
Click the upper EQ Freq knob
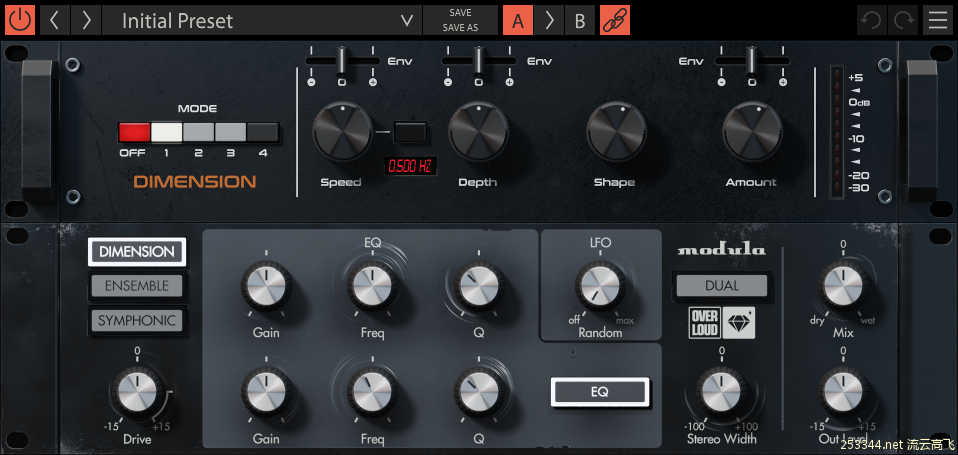coord(372,286)
